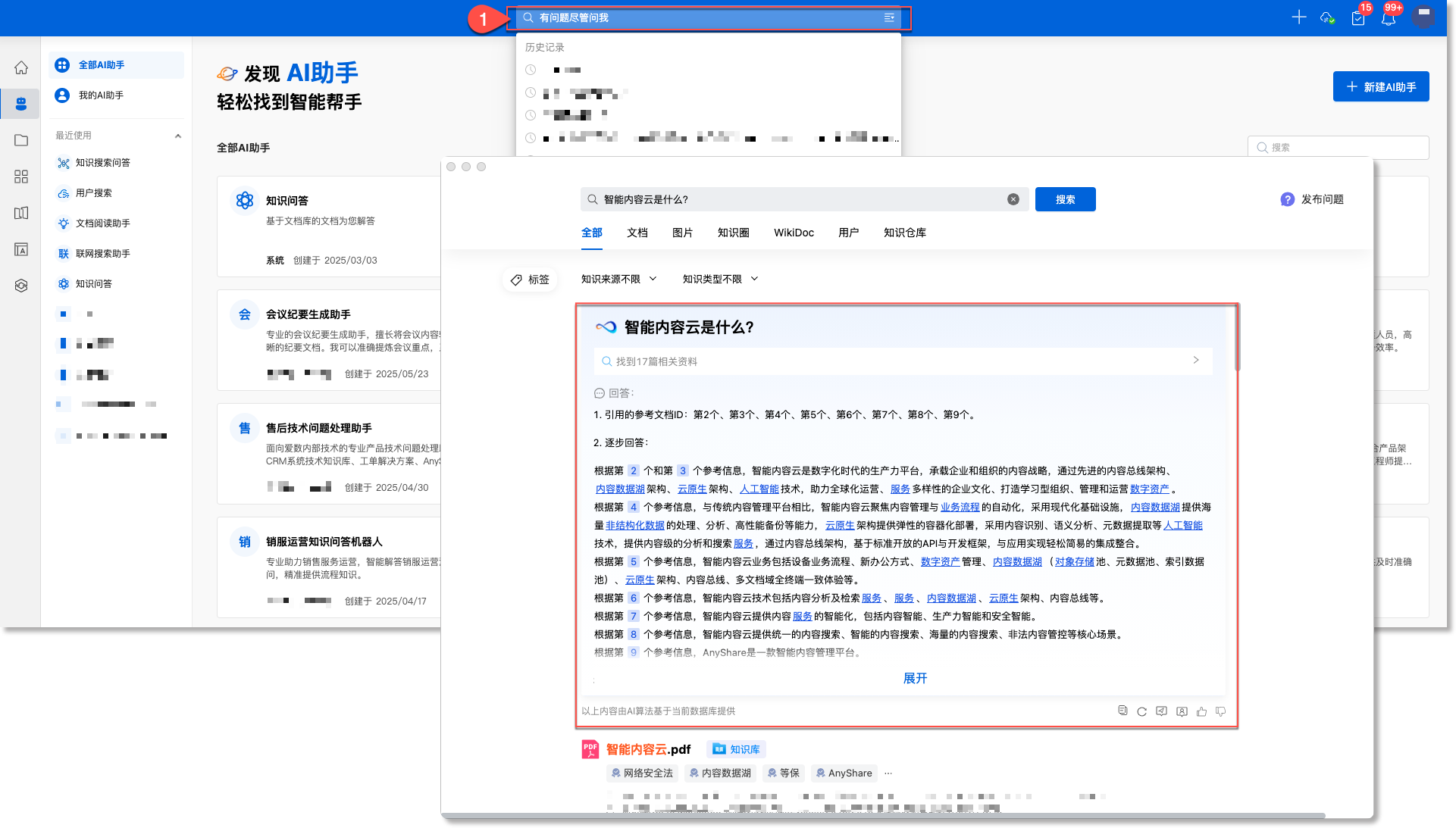Select 我的AI助手 in sidebar
The image size is (1456, 828).
[117, 95]
